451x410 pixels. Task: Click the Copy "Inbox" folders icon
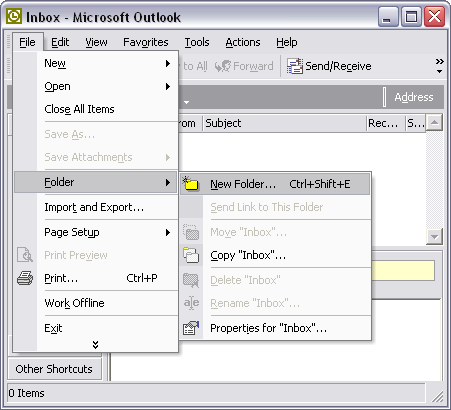191,255
